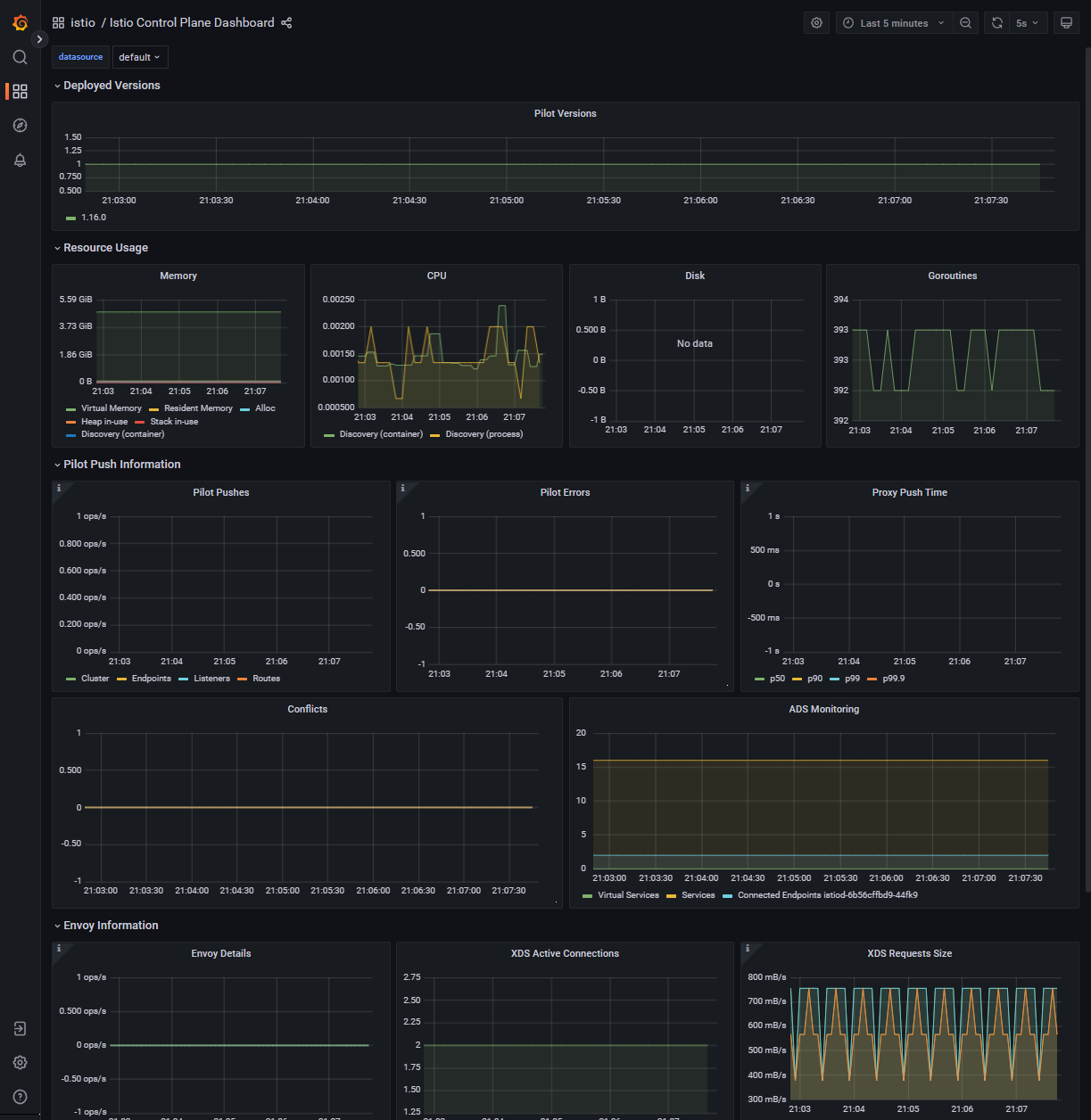This screenshot has width=1091, height=1120.
Task: Toggle Discovery (process) CPU series
Action: tap(484, 434)
